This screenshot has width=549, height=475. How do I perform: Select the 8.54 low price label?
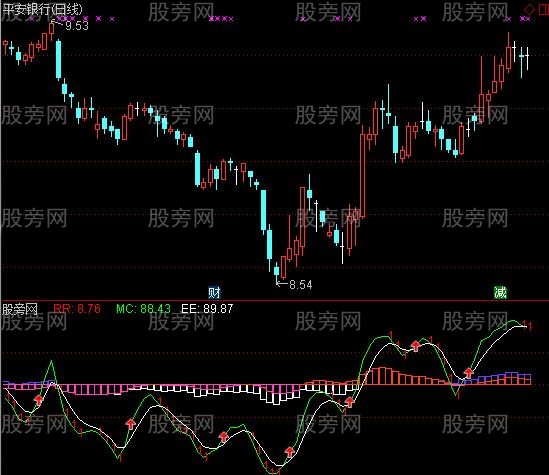(x=301, y=285)
